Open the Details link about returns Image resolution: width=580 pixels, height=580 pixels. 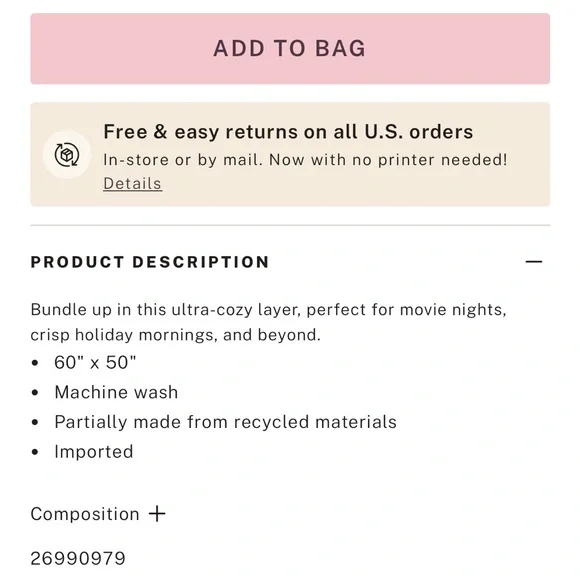pyautogui.click(x=132, y=183)
